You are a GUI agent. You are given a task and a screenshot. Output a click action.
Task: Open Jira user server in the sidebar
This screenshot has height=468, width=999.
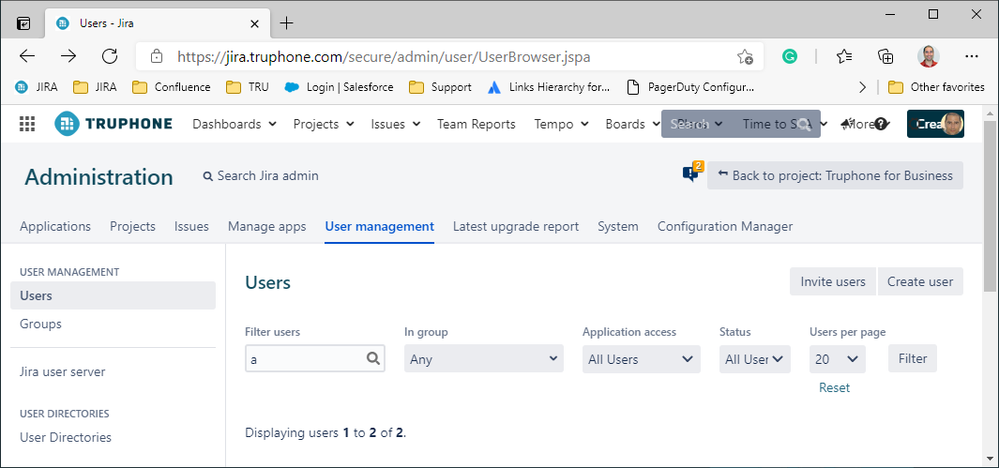62,371
